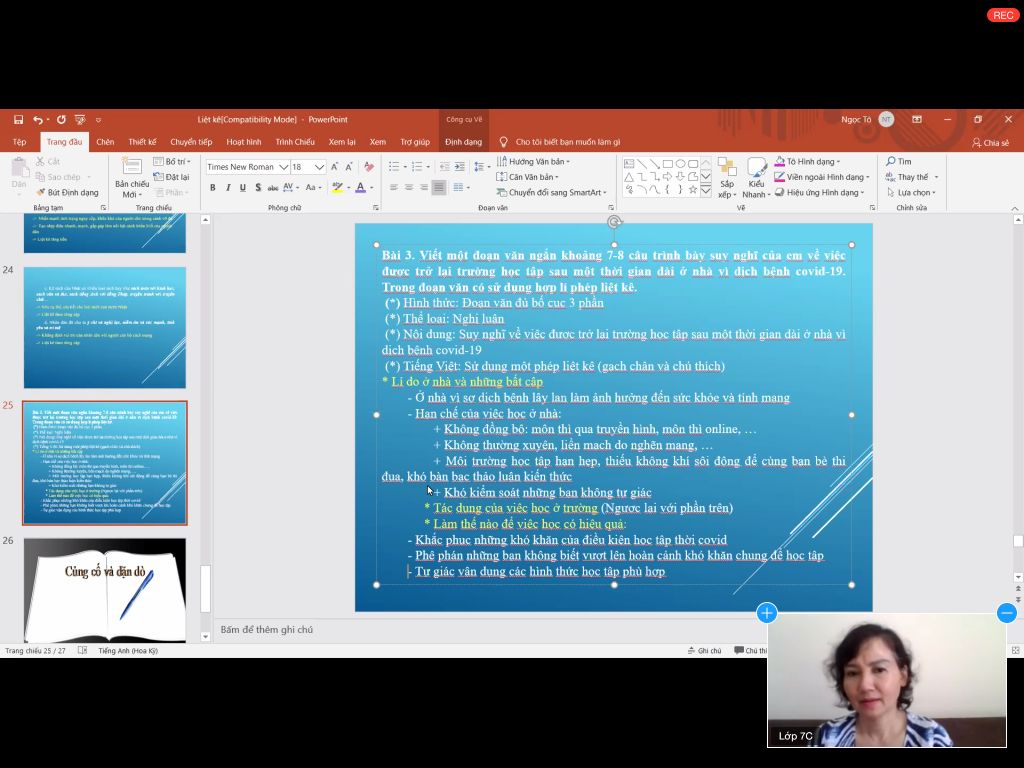Open the Căn Văn bản dropdown
The width and height of the screenshot is (1024, 768).
[x=528, y=177]
